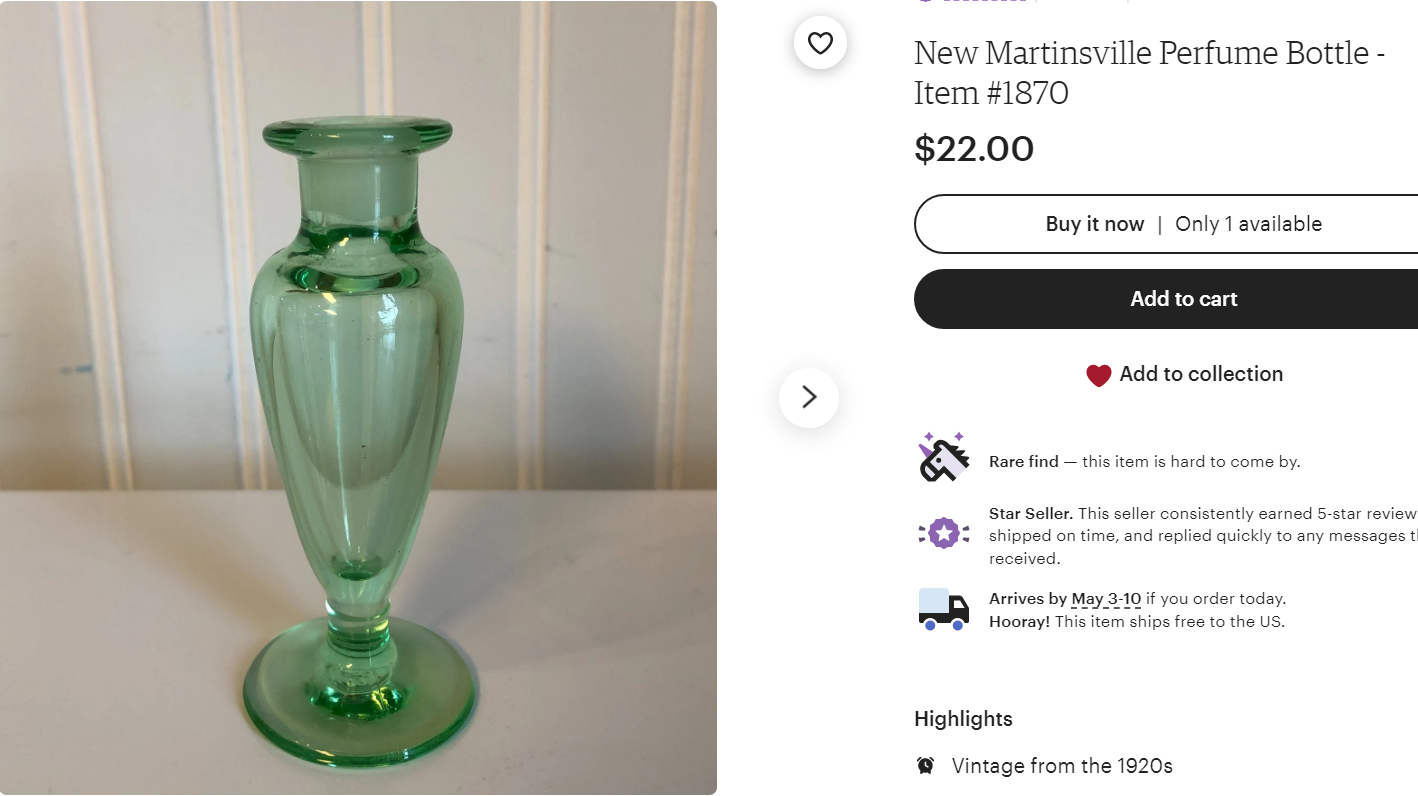Click the red heart beside Add to collection
The image size is (1418, 796).
(1098, 375)
